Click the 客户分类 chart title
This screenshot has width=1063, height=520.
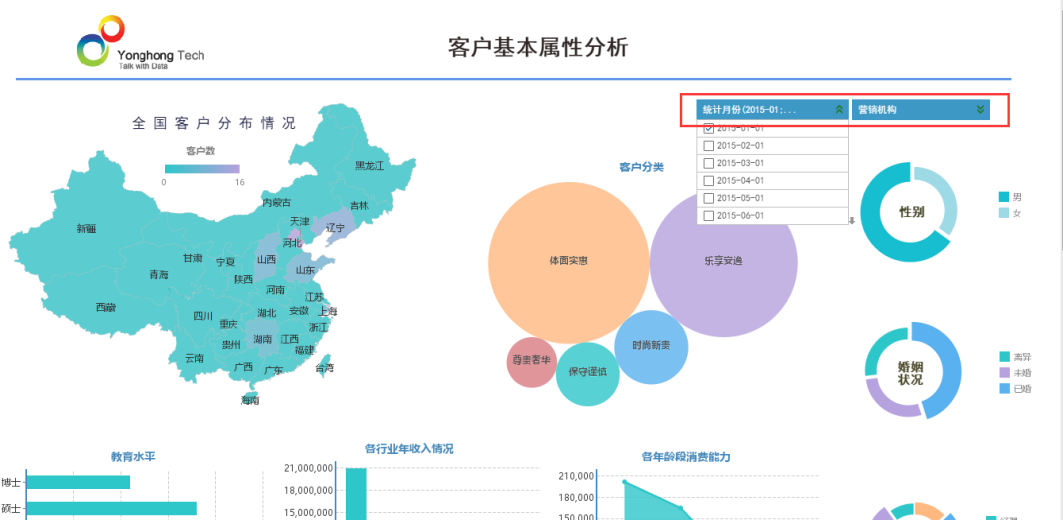tap(641, 167)
